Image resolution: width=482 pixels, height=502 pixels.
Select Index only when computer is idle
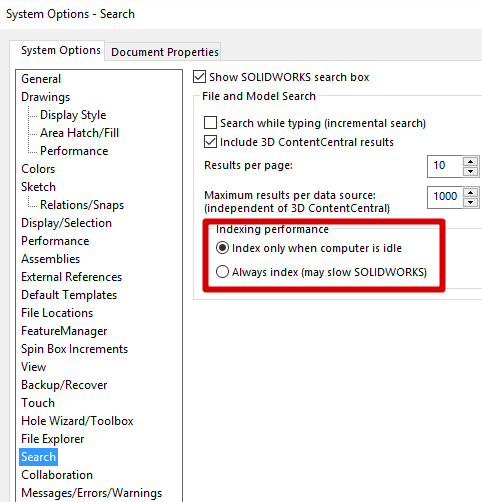(222, 248)
